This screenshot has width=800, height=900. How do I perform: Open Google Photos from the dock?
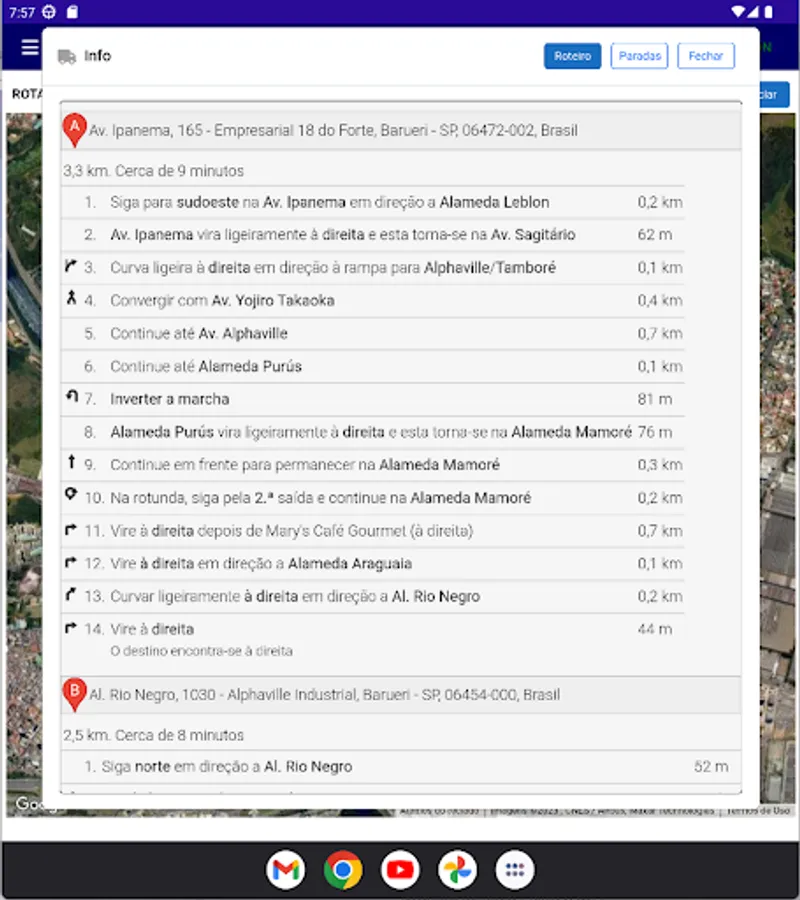(x=457, y=870)
